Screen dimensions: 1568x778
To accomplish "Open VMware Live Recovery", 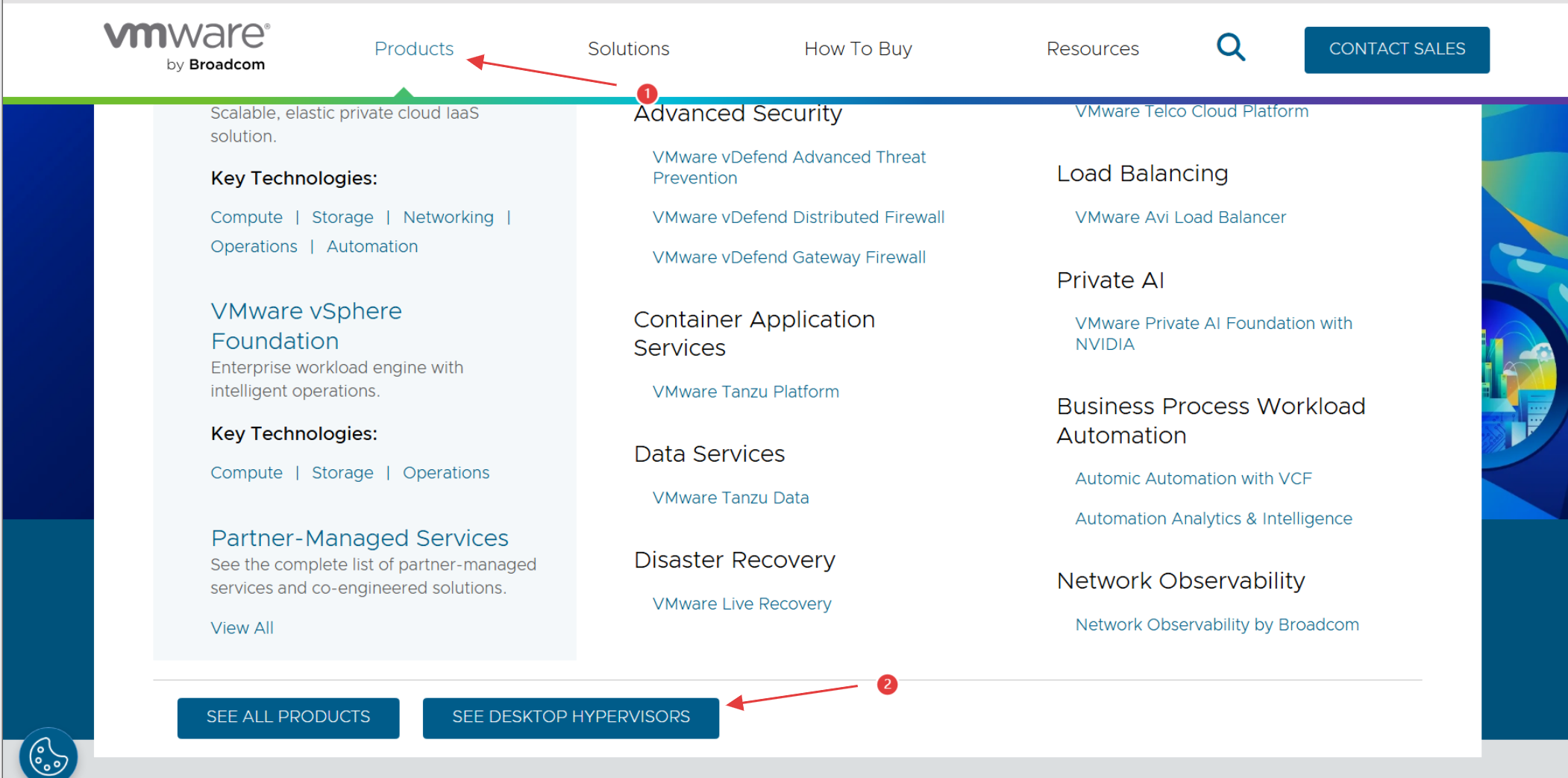I will 741,603.
